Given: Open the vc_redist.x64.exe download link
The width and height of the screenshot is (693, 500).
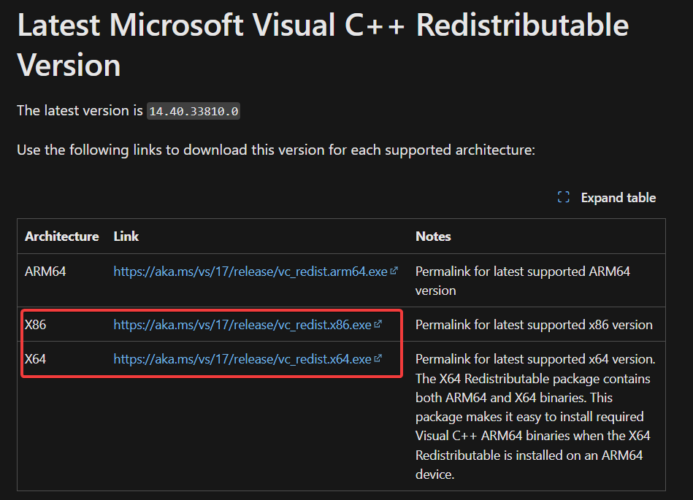Looking at the screenshot, I should click(242, 359).
